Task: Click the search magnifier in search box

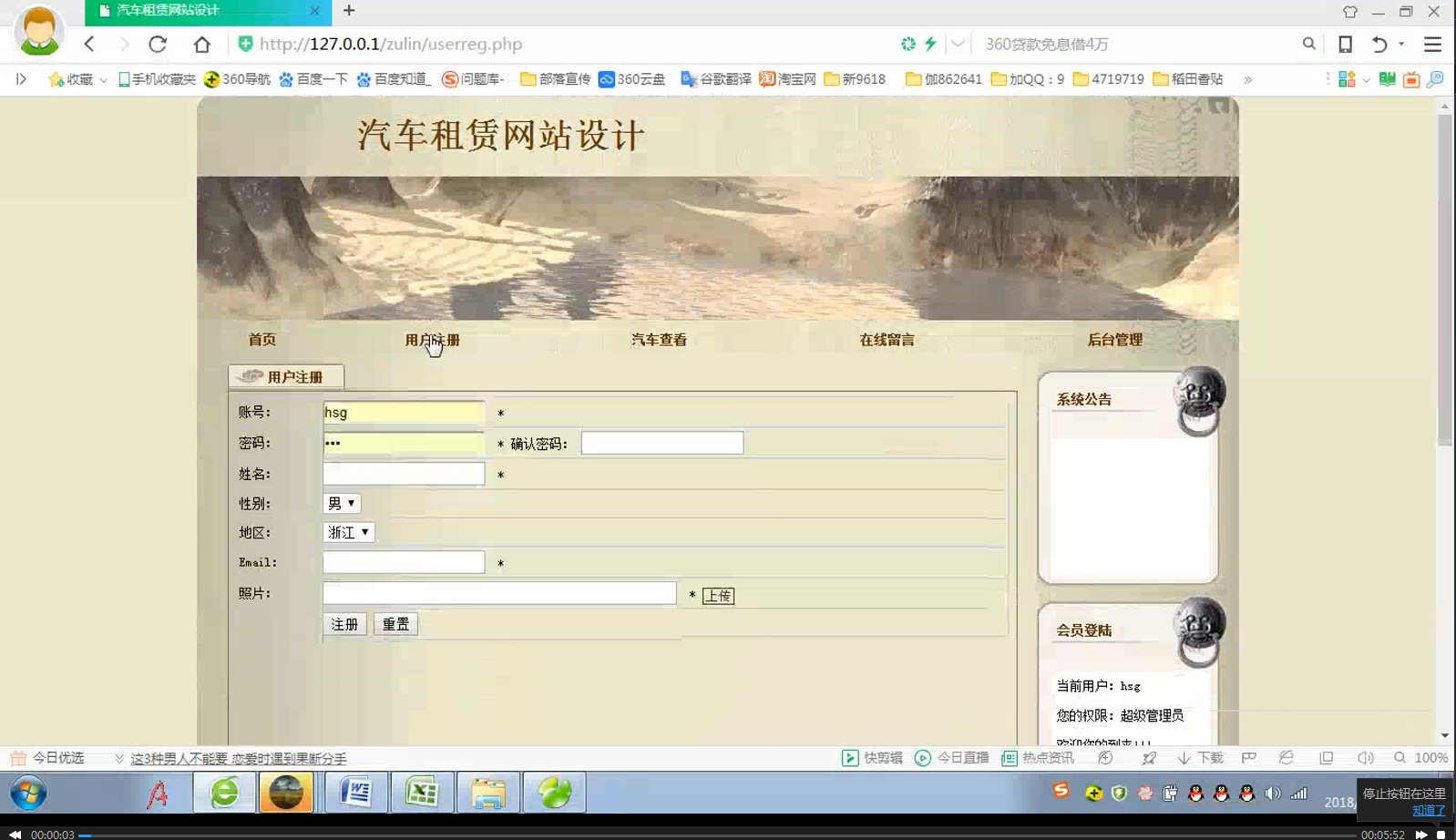Action: tap(1308, 44)
